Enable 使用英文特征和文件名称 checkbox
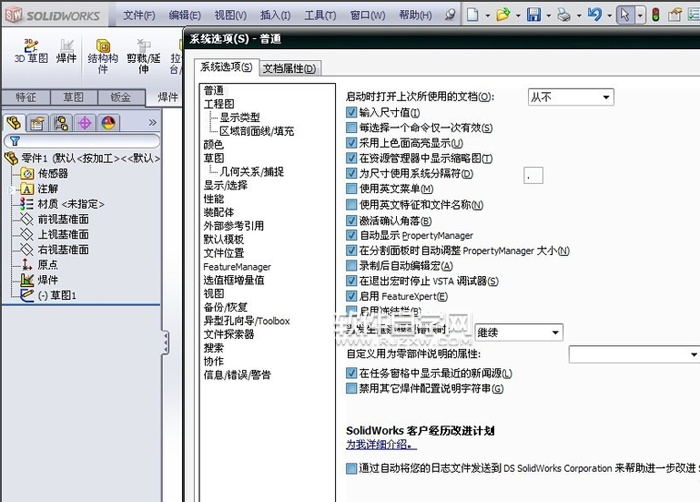Image resolution: width=700 pixels, height=502 pixels. (x=352, y=205)
